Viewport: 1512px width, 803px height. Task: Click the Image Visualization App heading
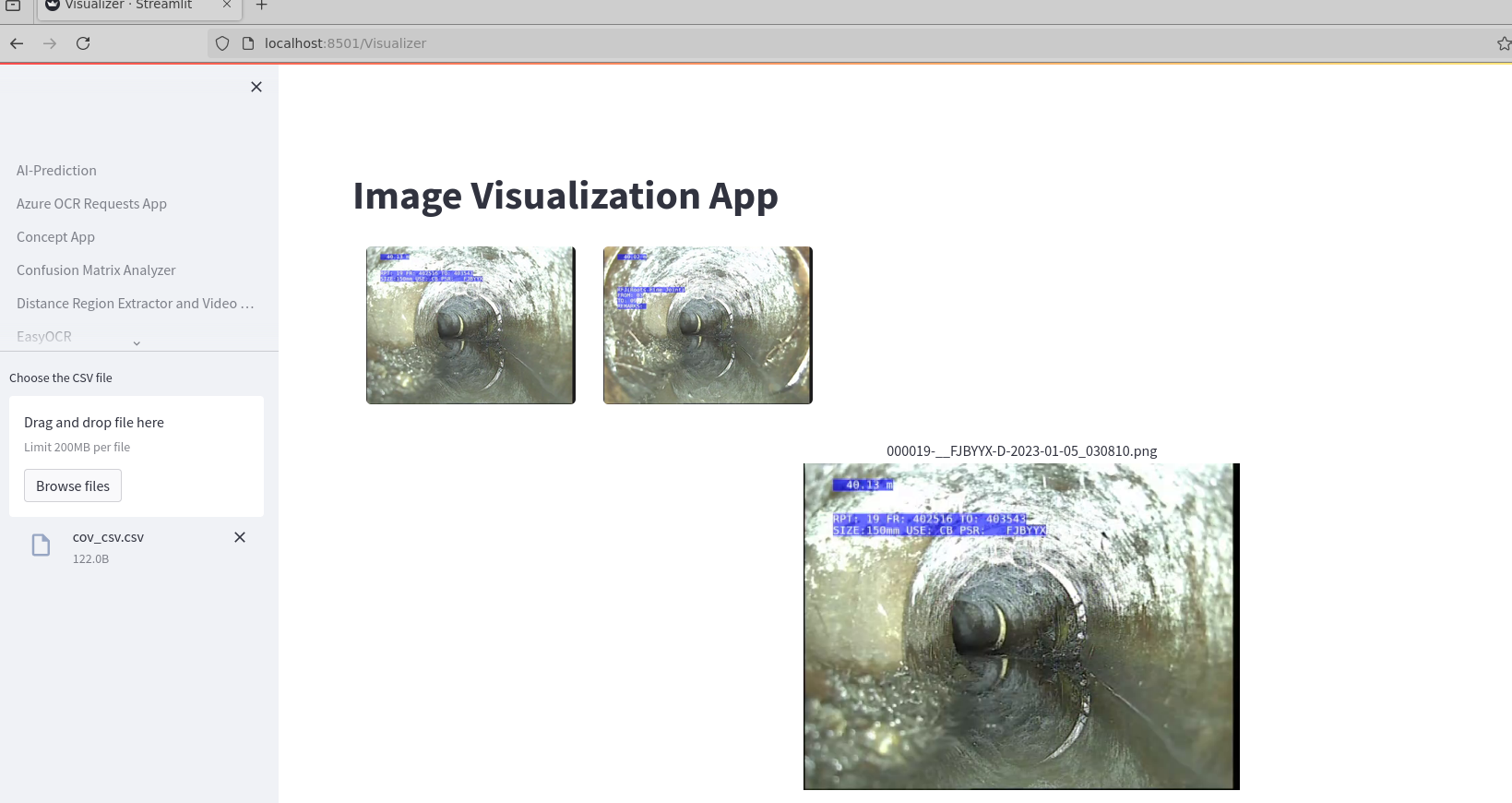click(566, 196)
